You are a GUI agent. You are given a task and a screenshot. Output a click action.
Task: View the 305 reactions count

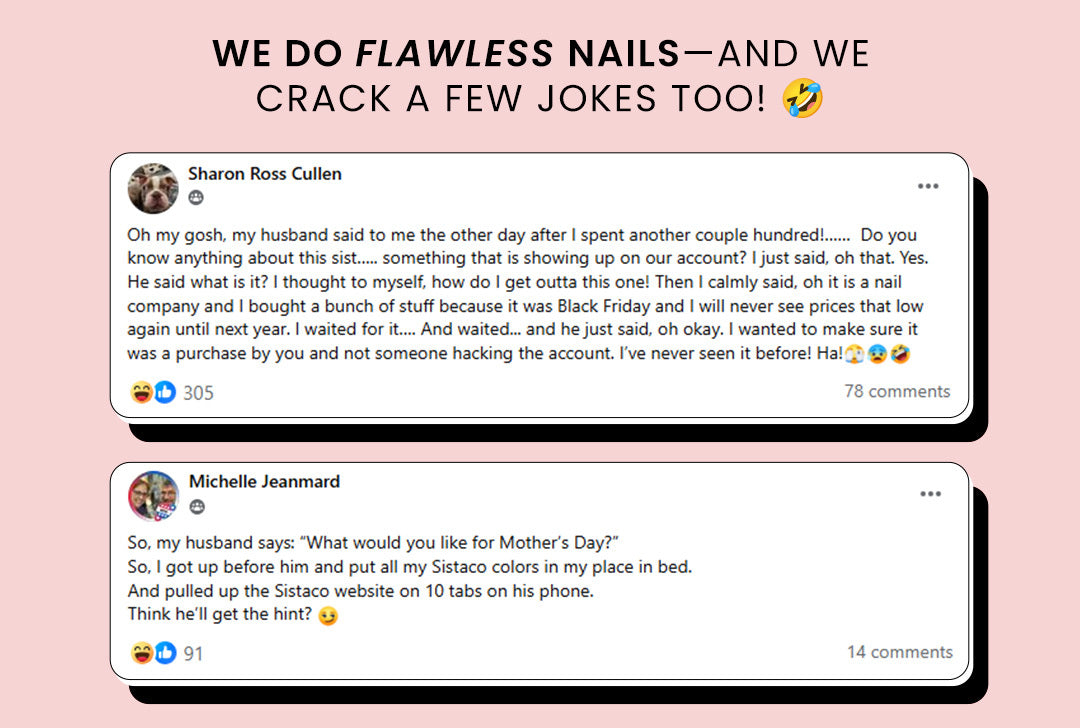click(198, 393)
